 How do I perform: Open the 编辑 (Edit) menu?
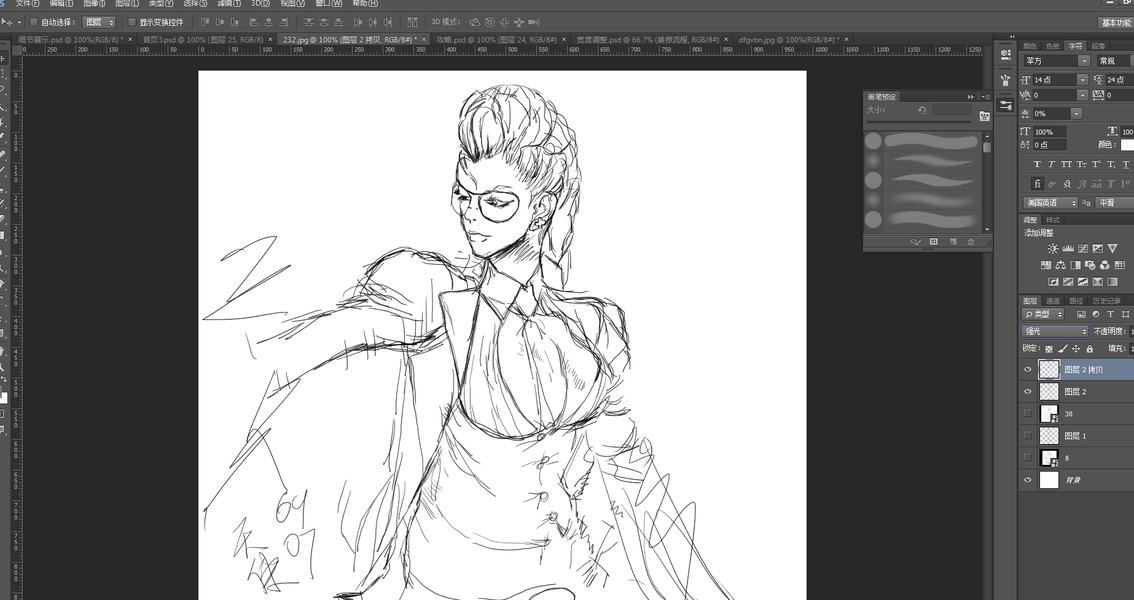(61, 4)
